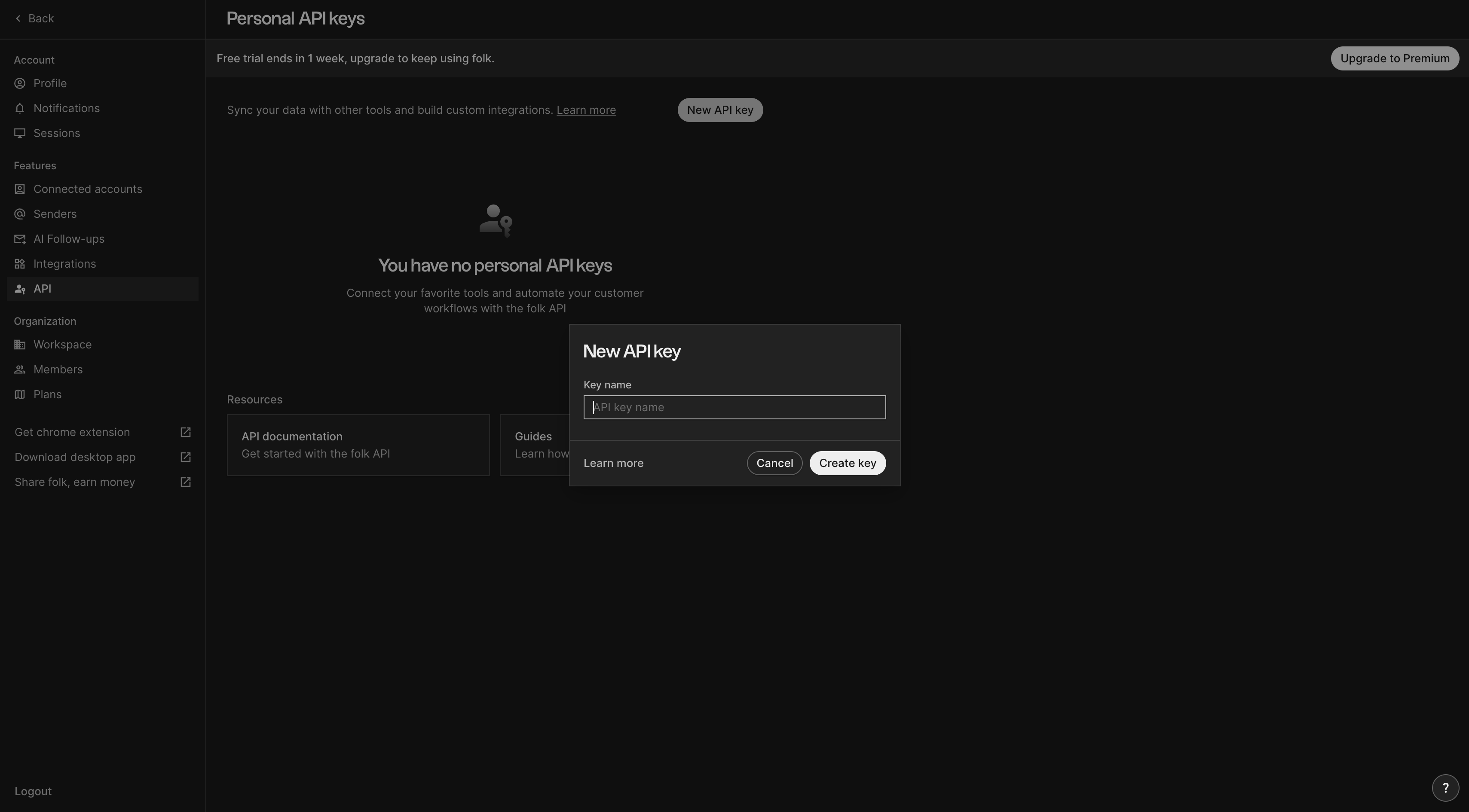Cancel the New API key dialog

pos(774,463)
